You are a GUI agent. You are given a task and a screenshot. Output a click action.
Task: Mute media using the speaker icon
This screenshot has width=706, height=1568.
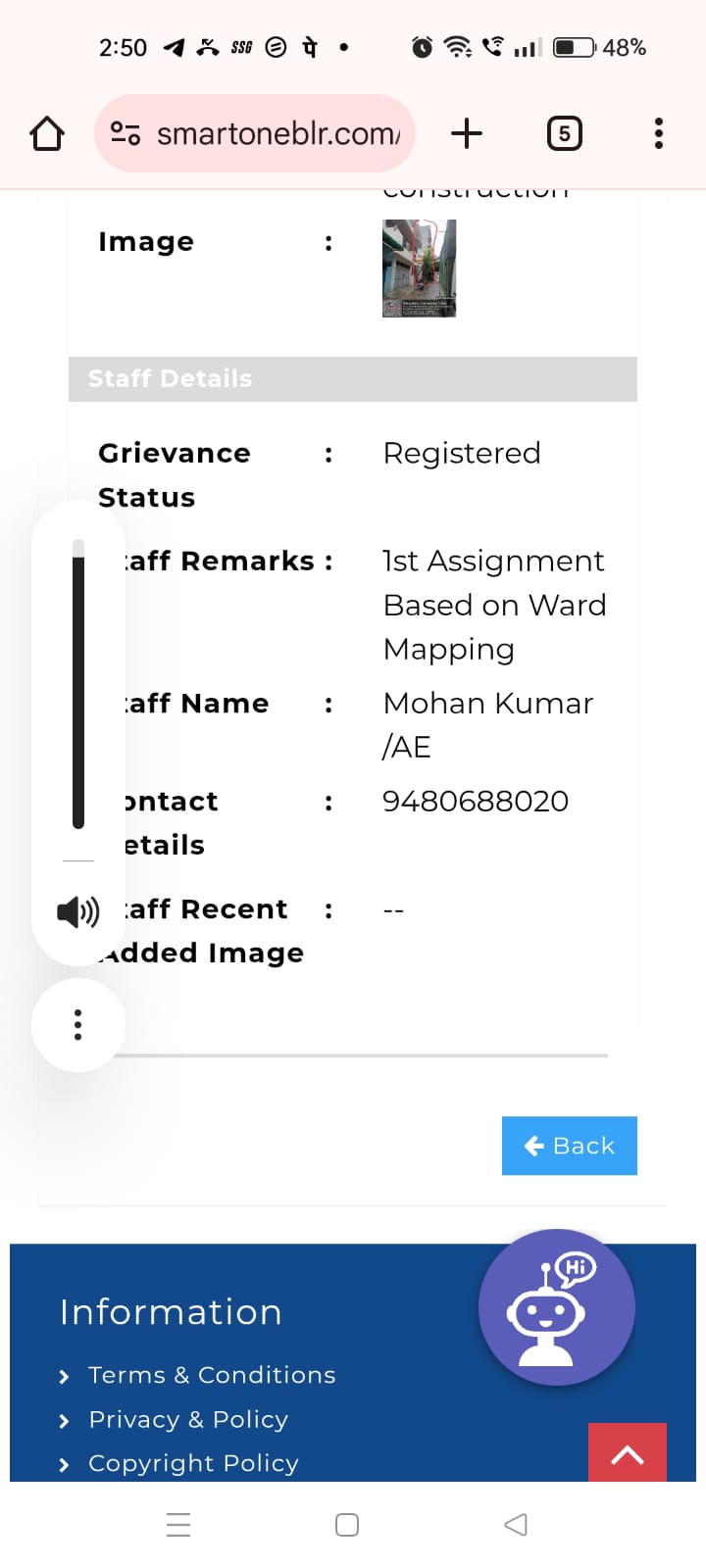(x=78, y=912)
